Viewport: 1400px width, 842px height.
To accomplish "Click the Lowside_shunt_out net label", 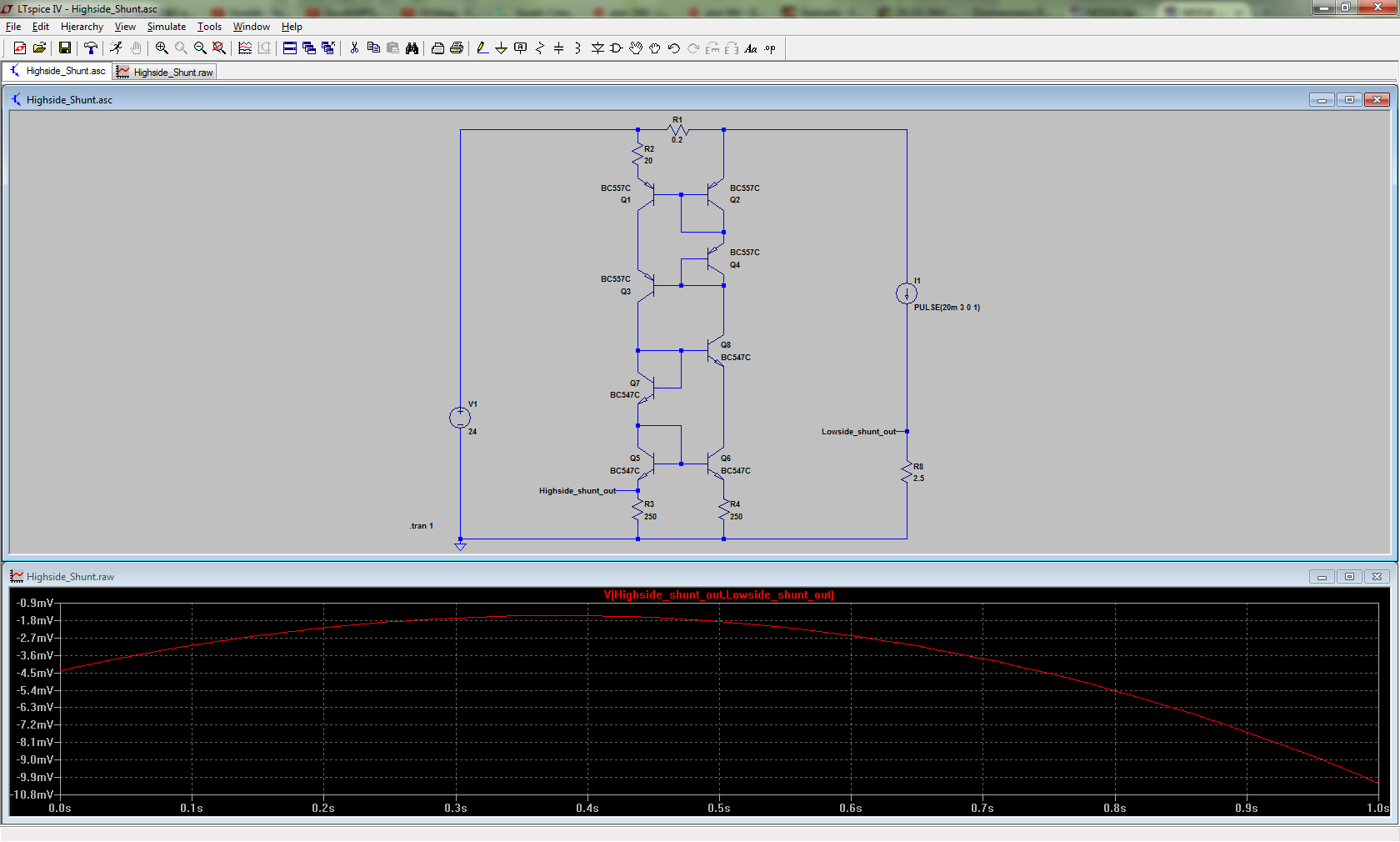I will pos(858,432).
